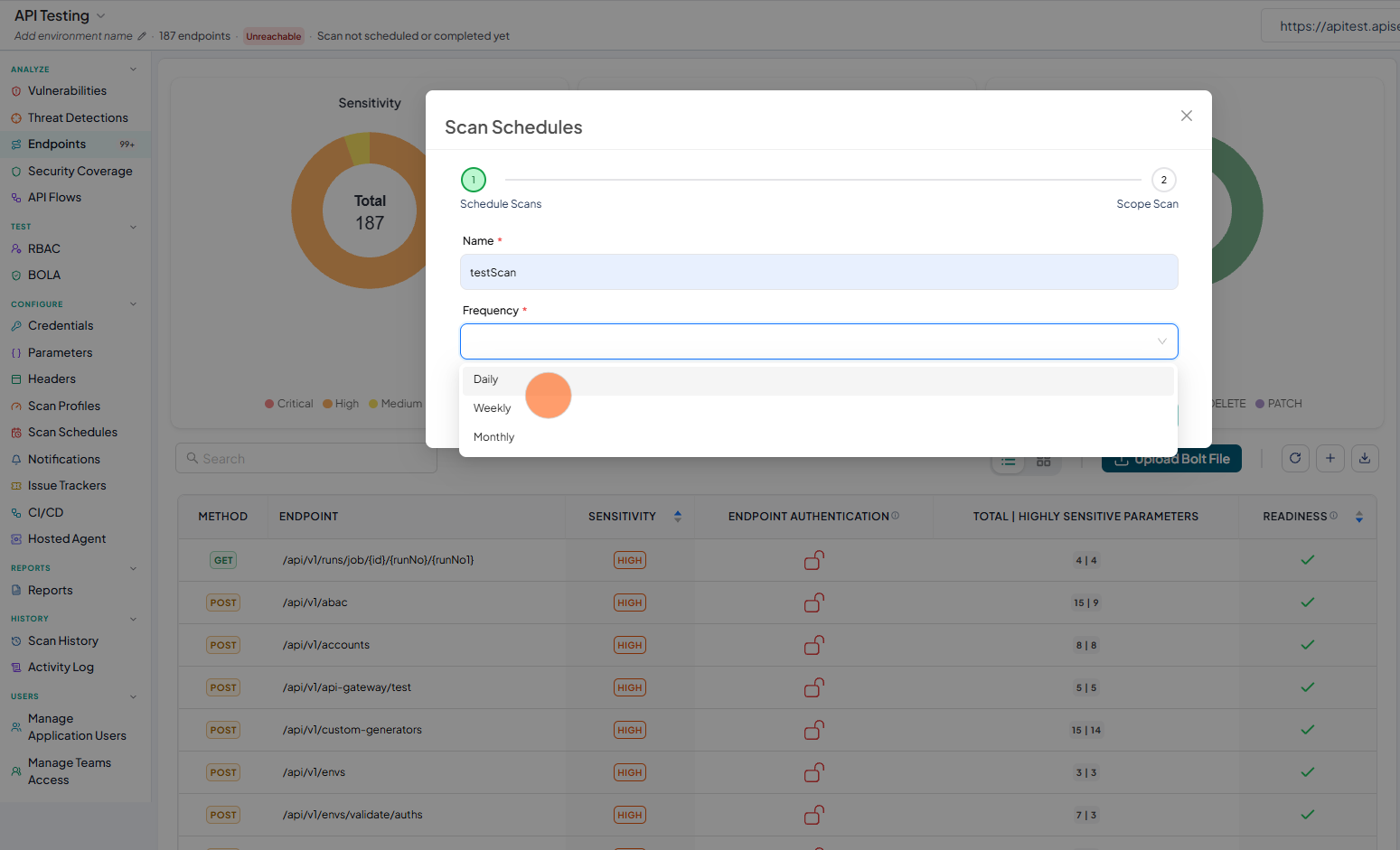Collapse the TEST sidebar section

coord(133,227)
